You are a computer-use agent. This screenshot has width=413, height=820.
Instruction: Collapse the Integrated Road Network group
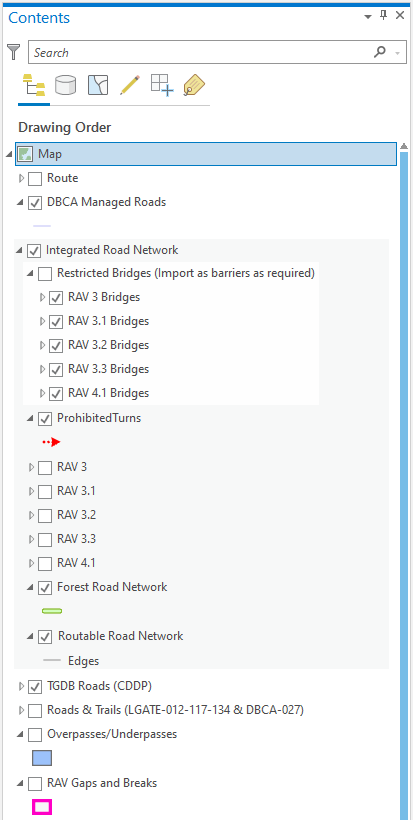(19, 250)
